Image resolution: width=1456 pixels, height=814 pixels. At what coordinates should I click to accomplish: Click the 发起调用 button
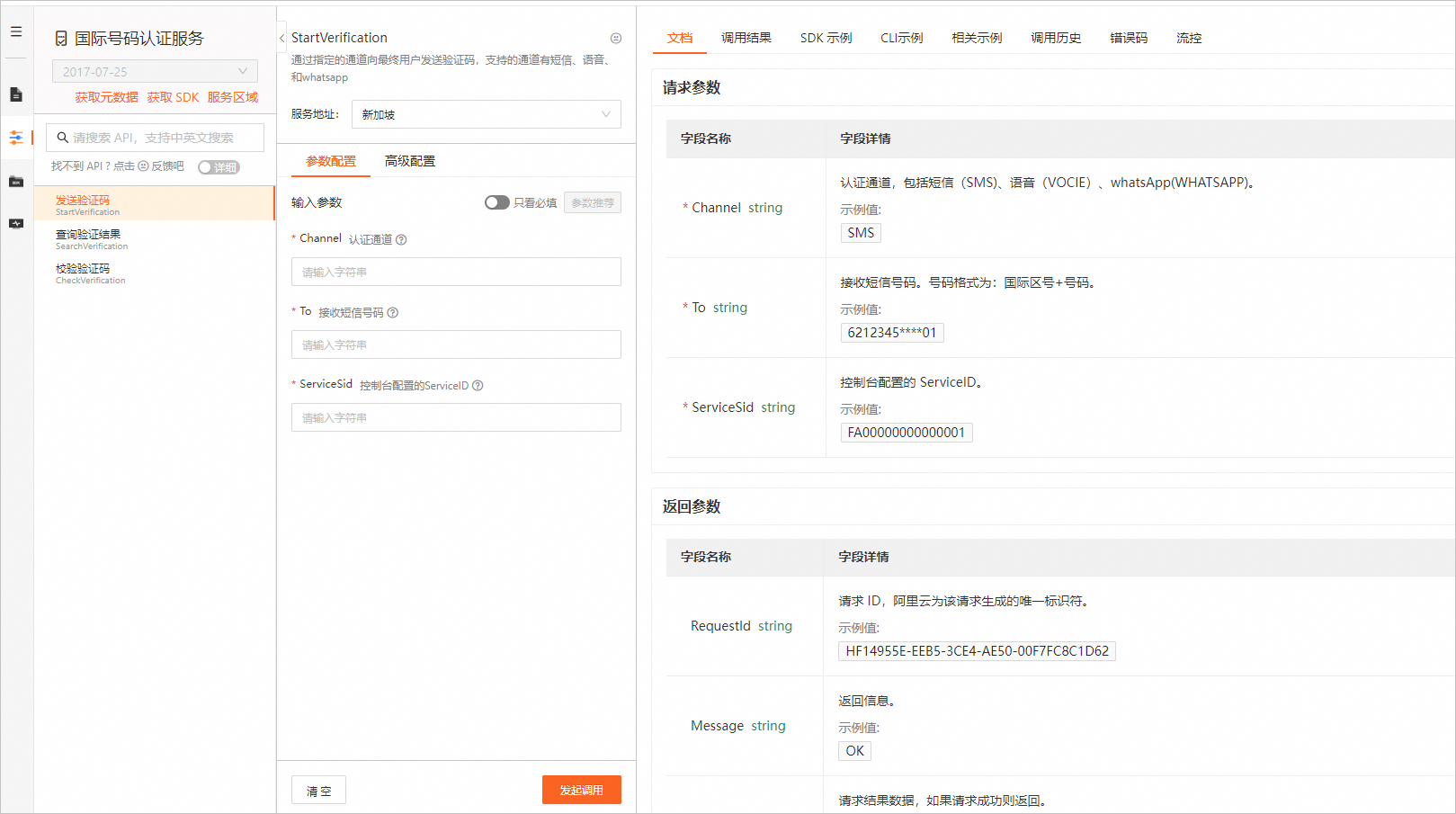582,790
